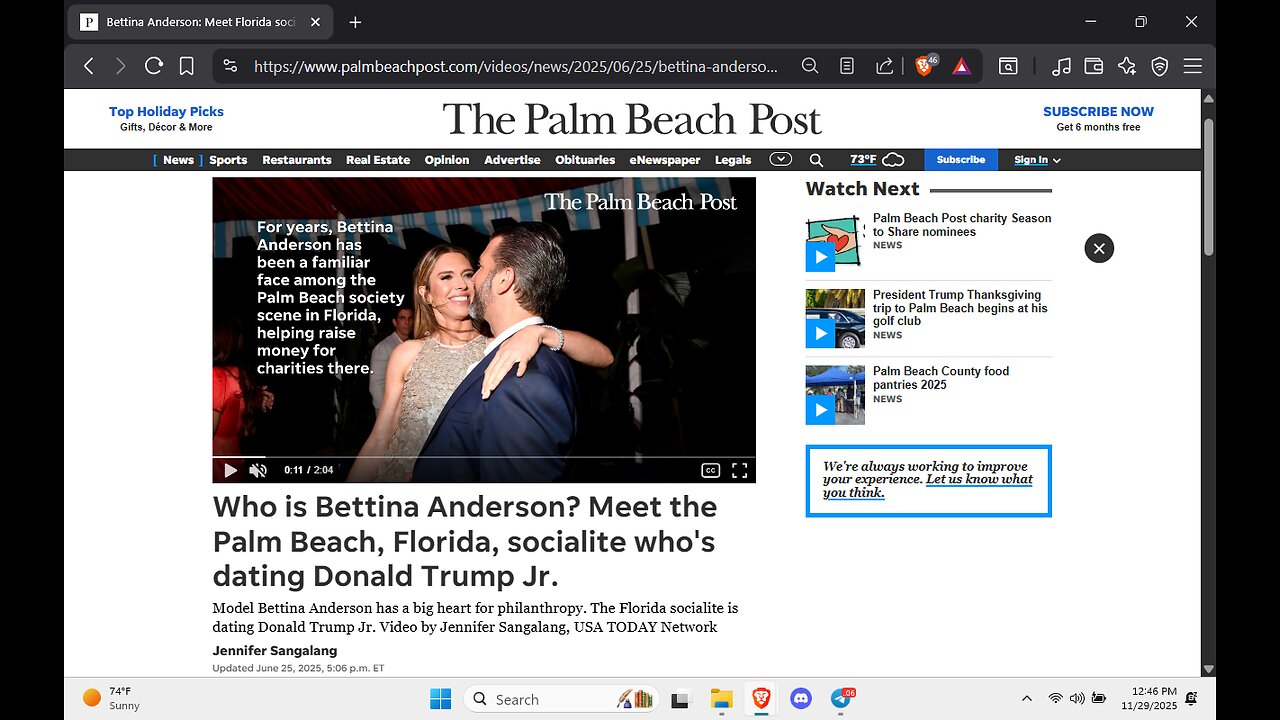Open the taskbar weather widget 74°F Sunny
This screenshot has height=720, width=1280.
click(x=111, y=698)
